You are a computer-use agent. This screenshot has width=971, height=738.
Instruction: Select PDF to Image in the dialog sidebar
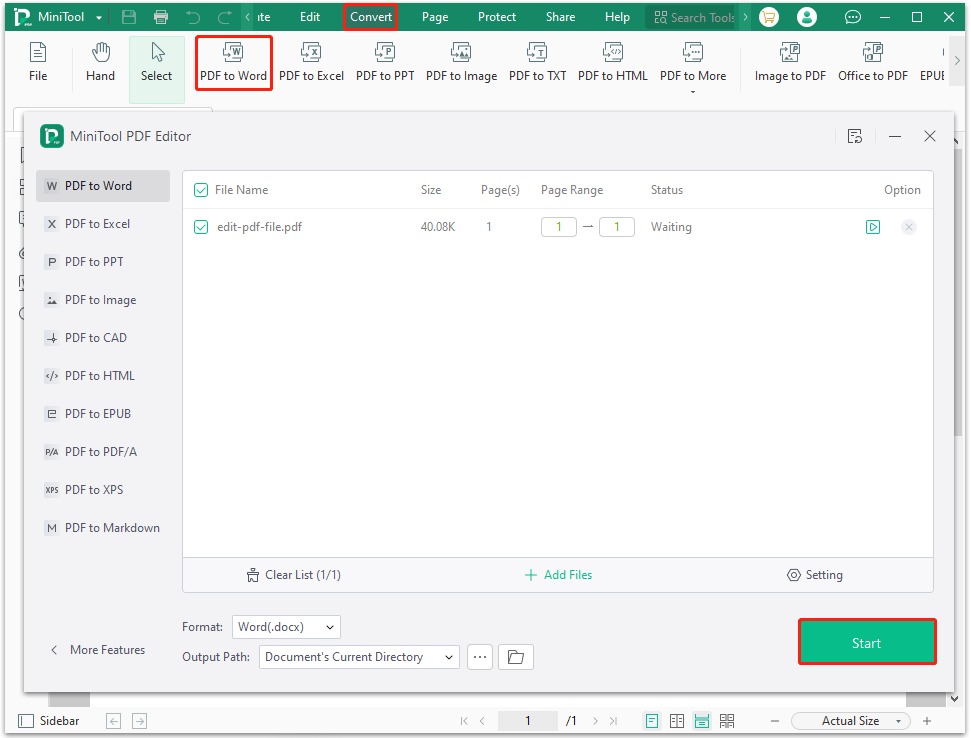(x=103, y=300)
